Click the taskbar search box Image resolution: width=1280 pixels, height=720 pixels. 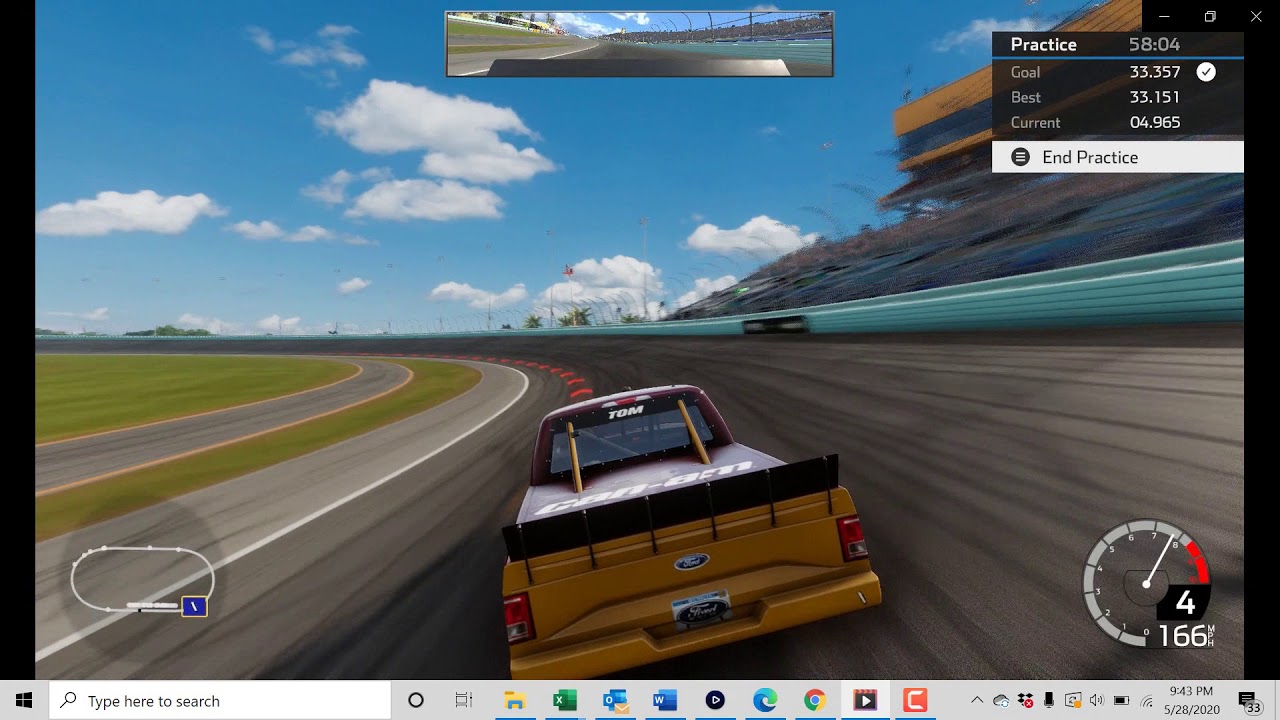[x=220, y=701]
